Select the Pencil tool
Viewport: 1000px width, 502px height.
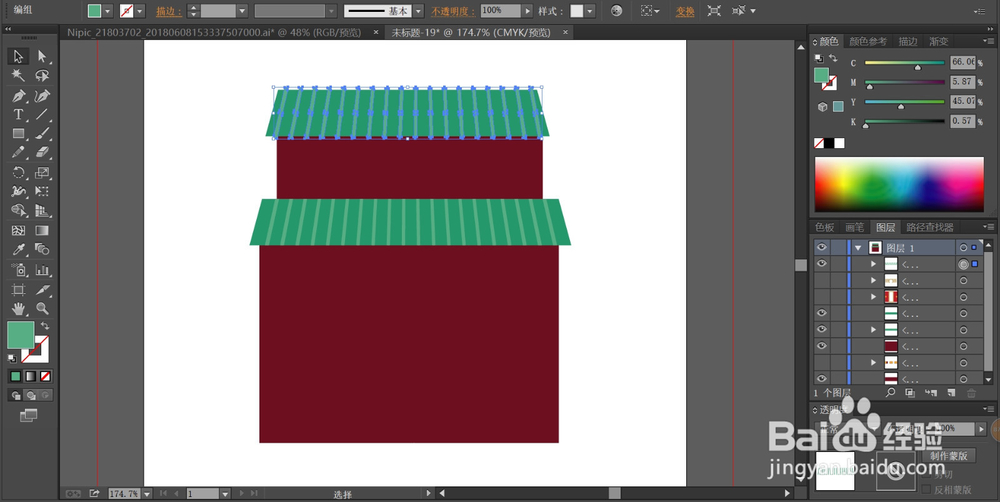(x=18, y=152)
